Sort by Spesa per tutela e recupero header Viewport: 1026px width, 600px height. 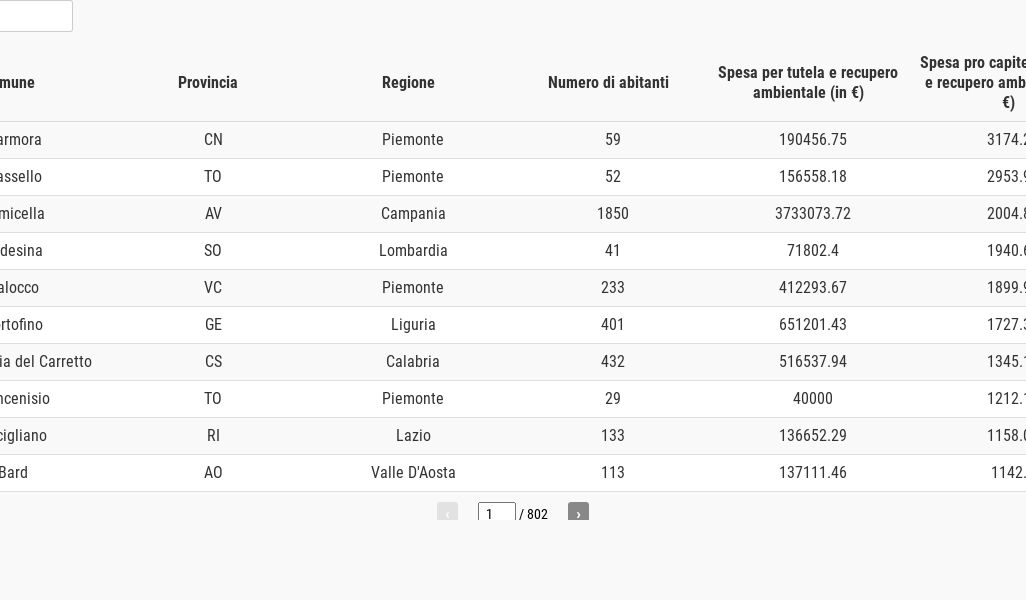pyautogui.click(x=808, y=83)
